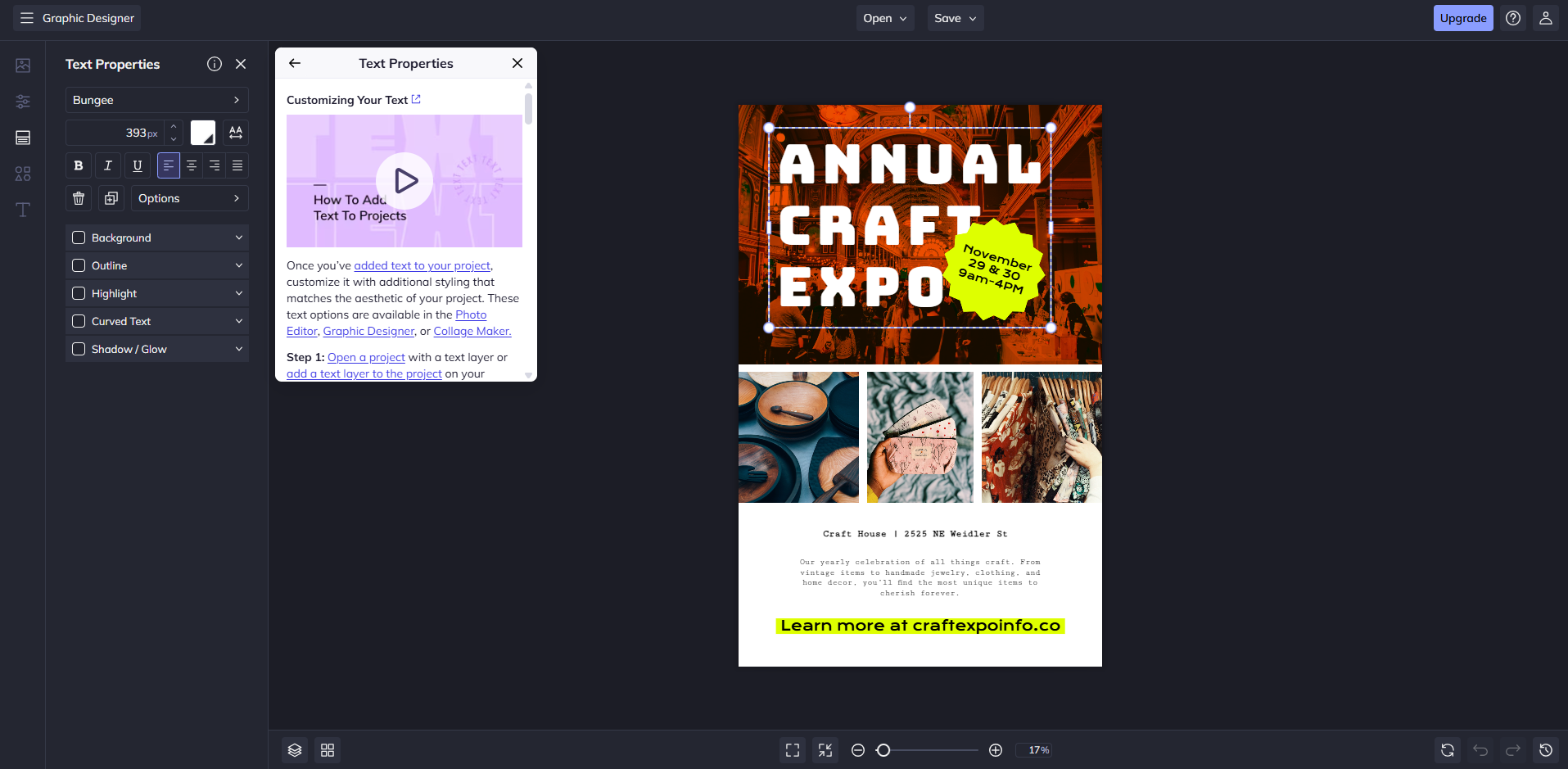This screenshot has height=769, width=1568.
Task: Enable the Shadow / Glow checkbox
Action: coord(79,349)
